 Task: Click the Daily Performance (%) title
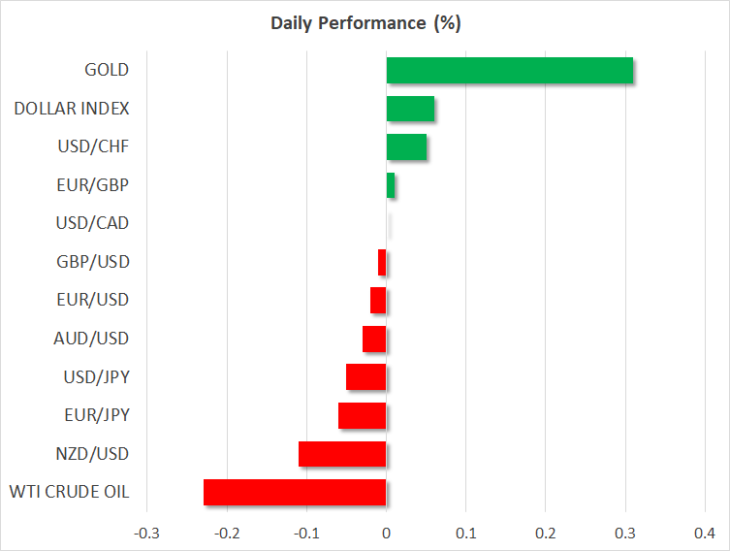[x=365, y=23]
